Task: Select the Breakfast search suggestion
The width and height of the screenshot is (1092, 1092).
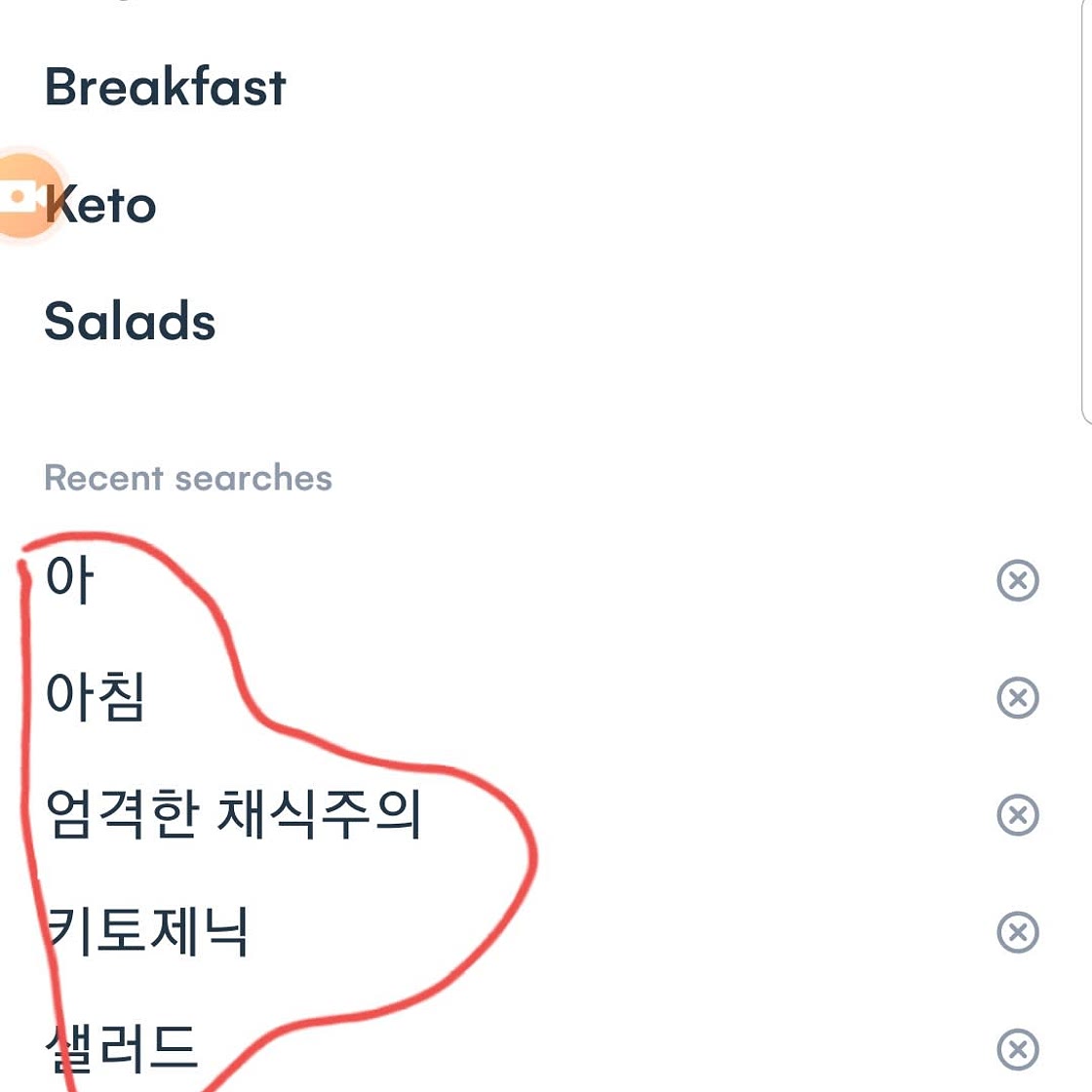Action: tap(166, 88)
